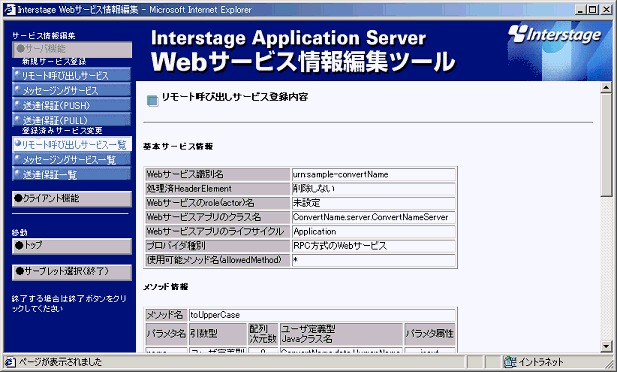The width and height of the screenshot is (617, 372).
Task: Click the パラメタ属性 column header
Action: [430, 334]
